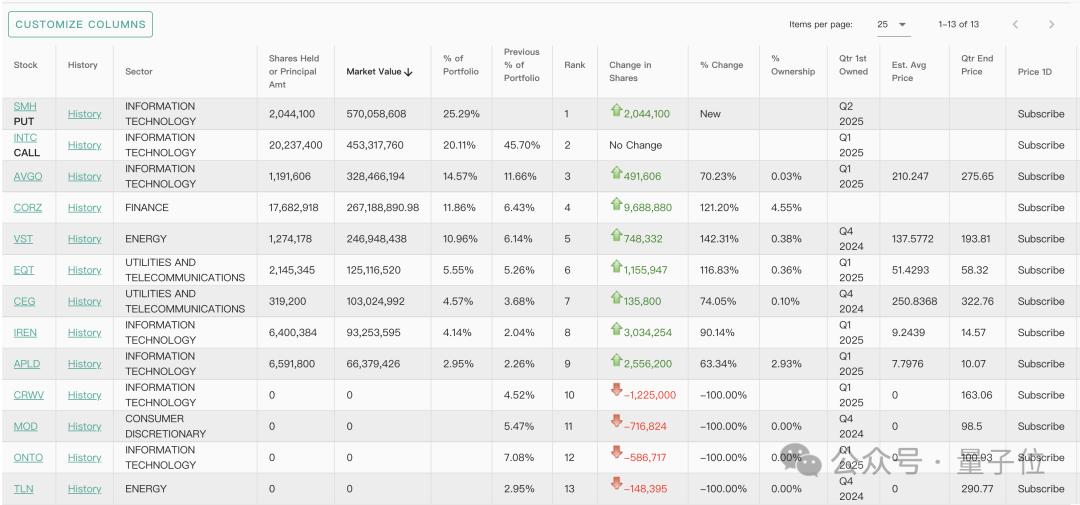The width and height of the screenshot is (1080, 505).
Task: Go to the previous page arrow
Action: [1015, 24]
